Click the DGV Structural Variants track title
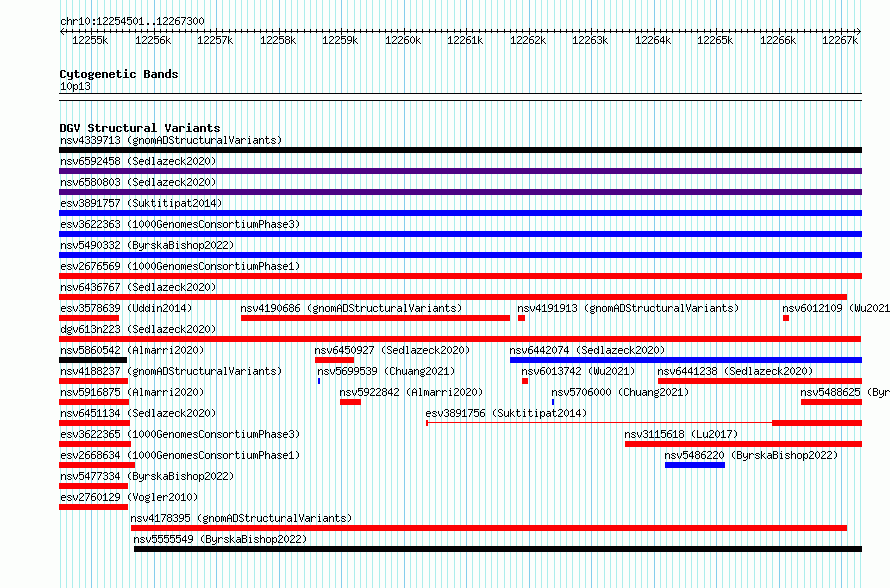Viewport: 890px width, 588px height. click(140, 128)
